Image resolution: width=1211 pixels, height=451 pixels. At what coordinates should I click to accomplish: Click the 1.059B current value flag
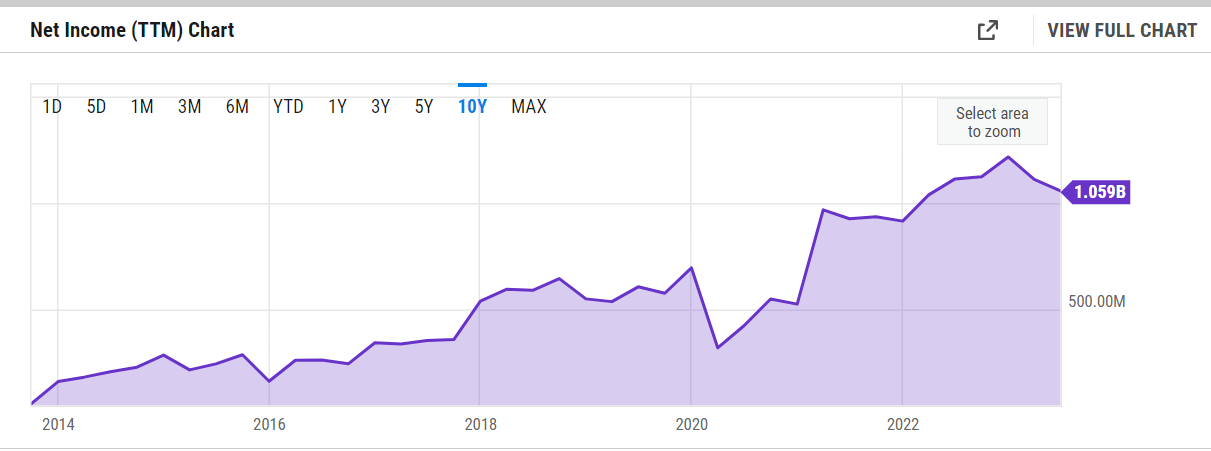[x=1099, y=191]
